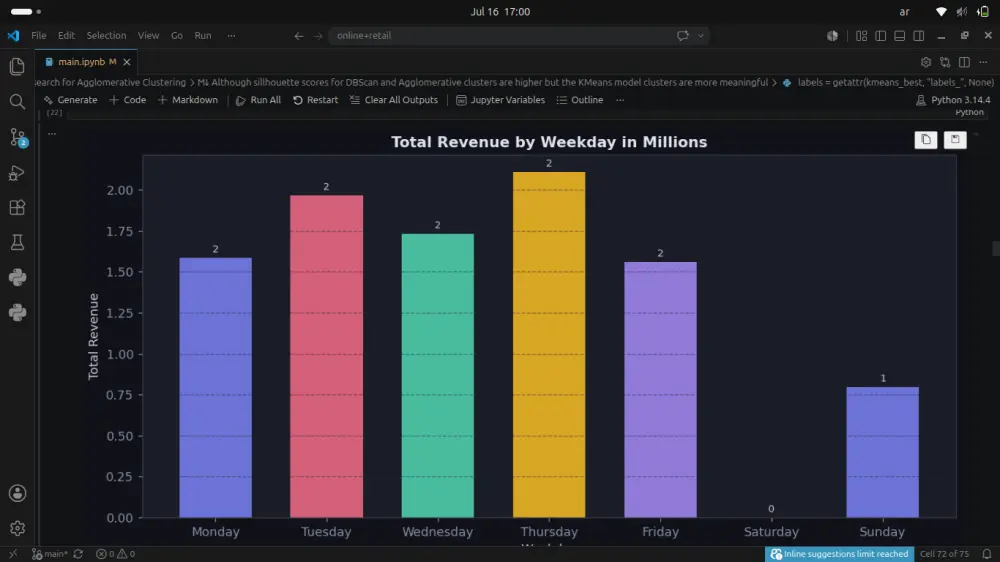Open the notebook diff/changes icon

click(x=945, y=62)
